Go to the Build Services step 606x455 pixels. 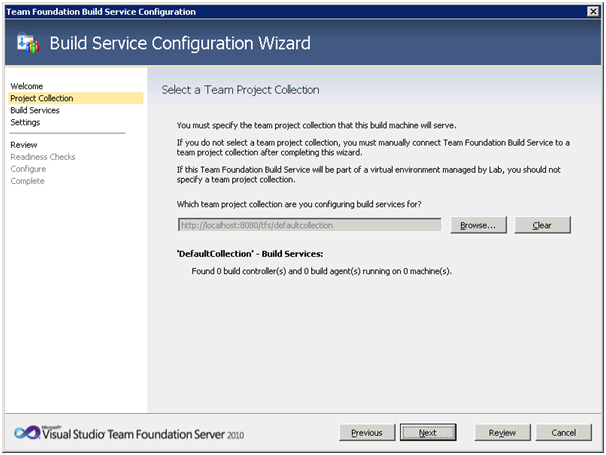[35, 110]
